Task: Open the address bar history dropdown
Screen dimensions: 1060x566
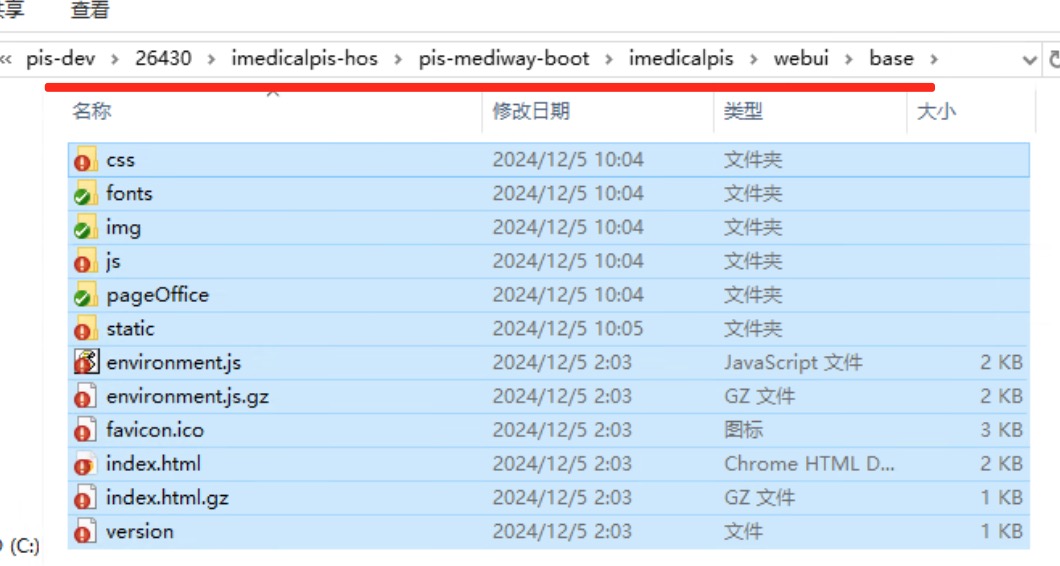Action: 1030,60
